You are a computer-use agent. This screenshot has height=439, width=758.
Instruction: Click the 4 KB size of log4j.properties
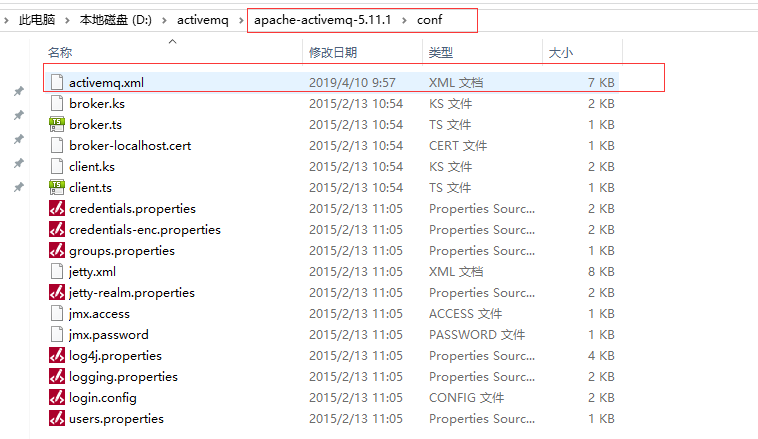point(601,356)
